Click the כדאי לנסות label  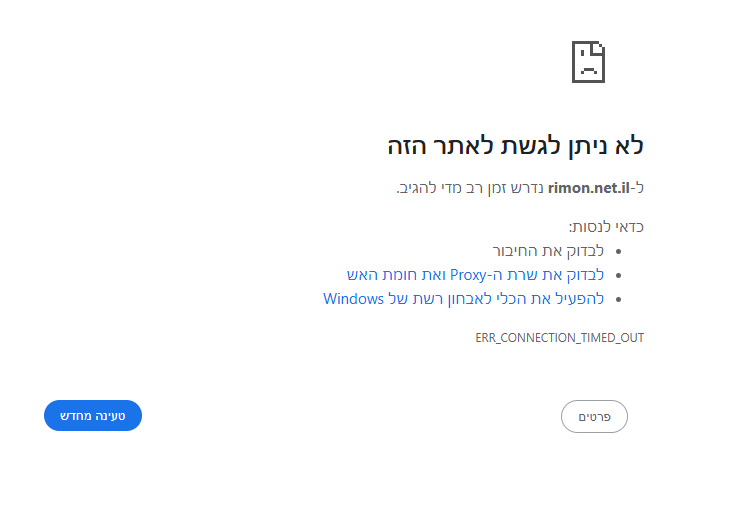coord(606,227)
